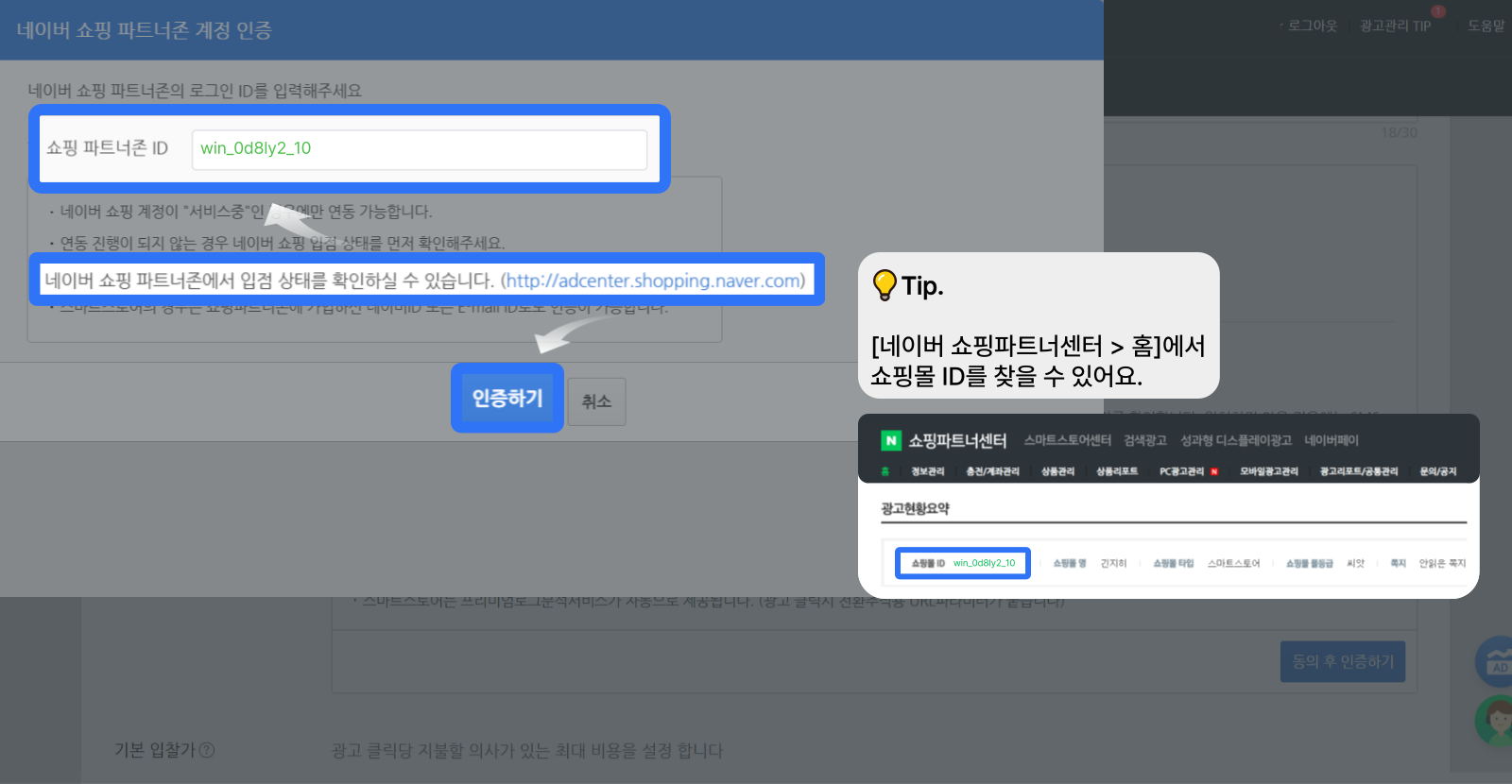Click the 쇼핑몰 타입 value 스마트스토어
1512x784 pixels.
1233,563
